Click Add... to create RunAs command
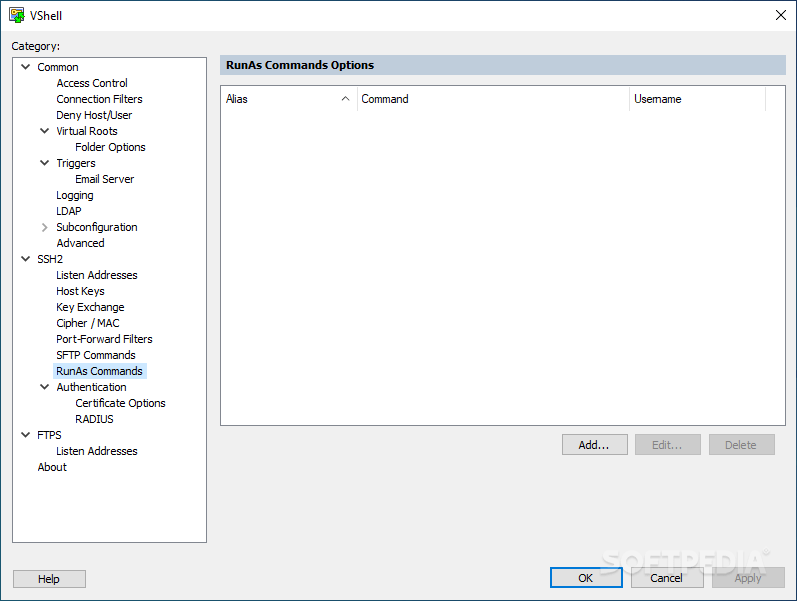The height and width of the screenshot is (601, 797). (595, 445)
